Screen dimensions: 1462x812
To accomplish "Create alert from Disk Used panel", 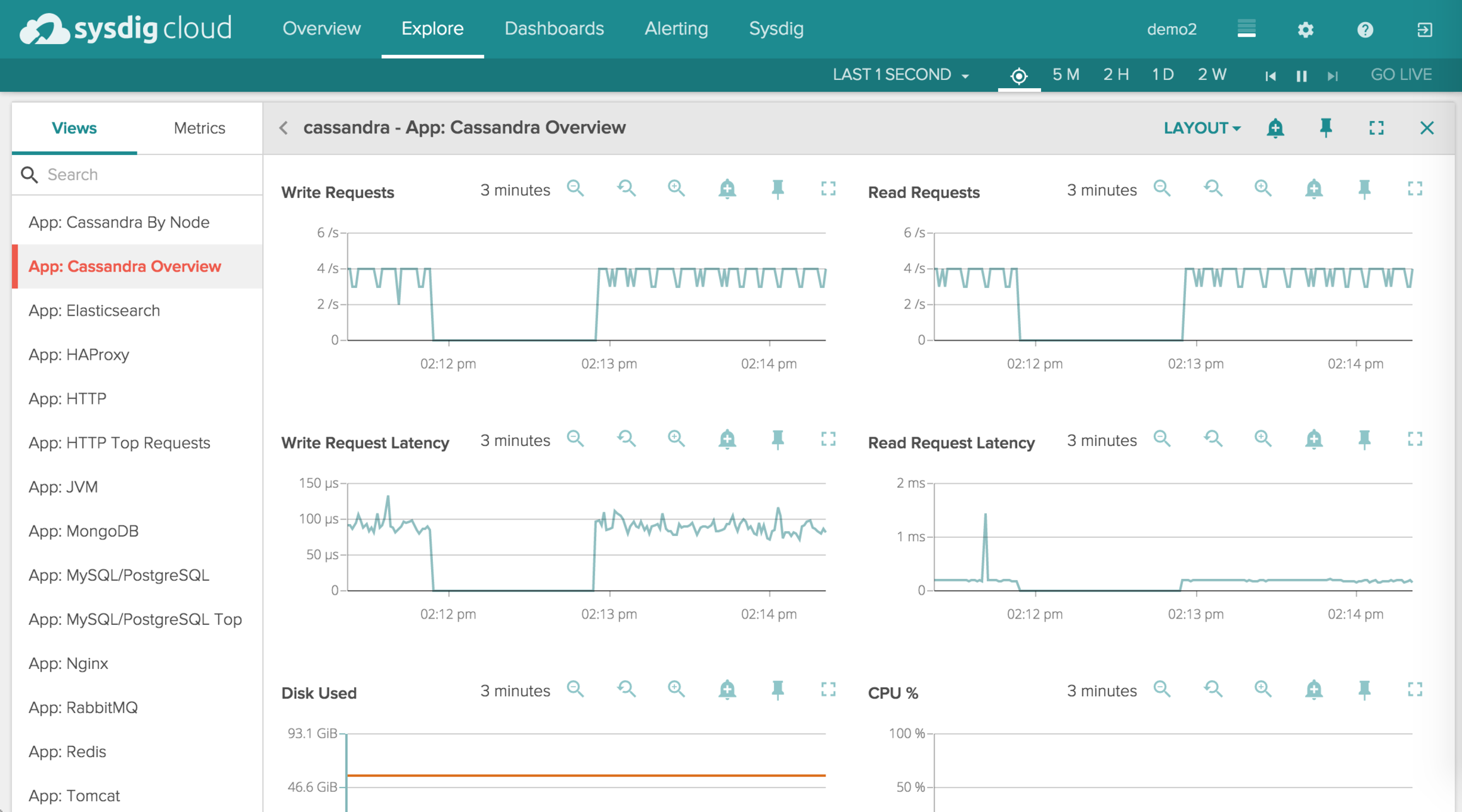I will [x=727, y=689].
